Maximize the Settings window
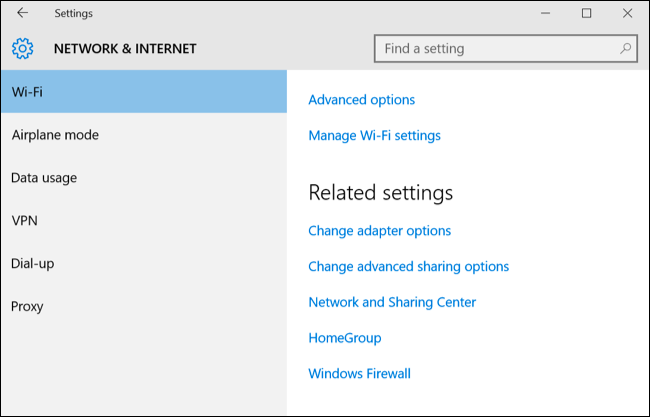This screenshot has width=650, height=417. click(x=586, y=13)
